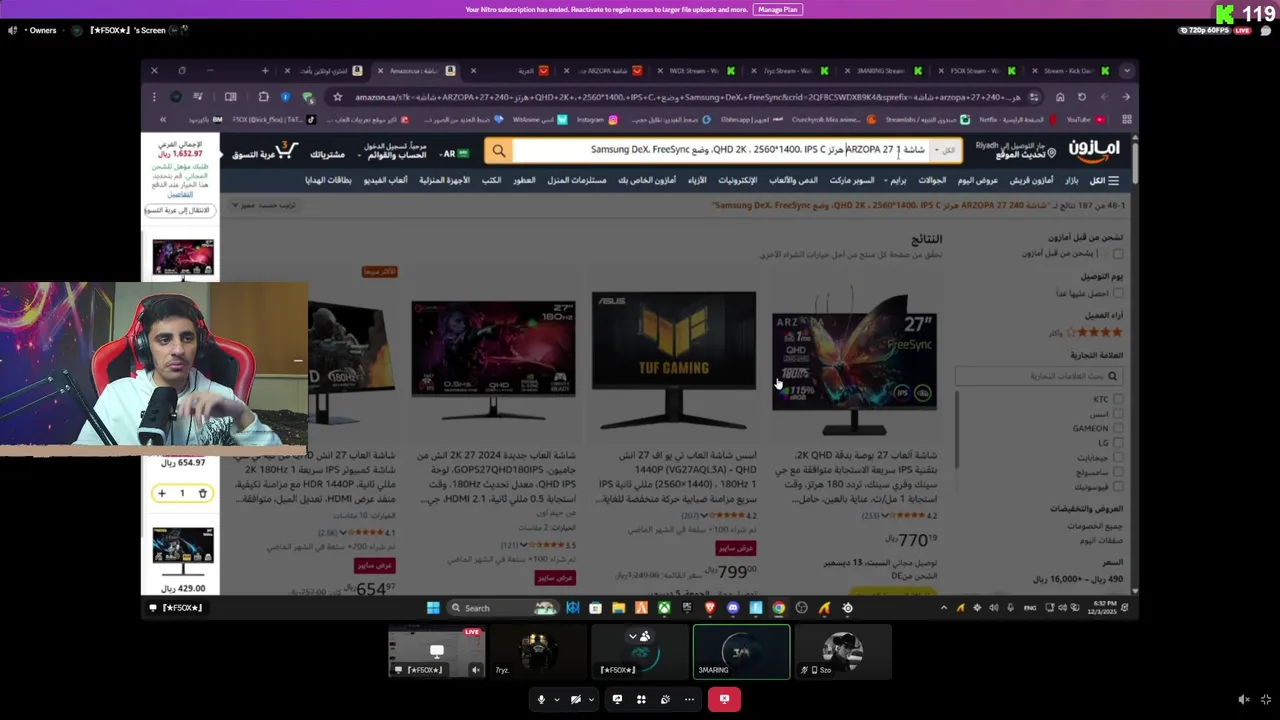The image size is (1280, 720).
Task: Open Discord activities grid button
Action: pyautogui.click(x=641, y=699)
